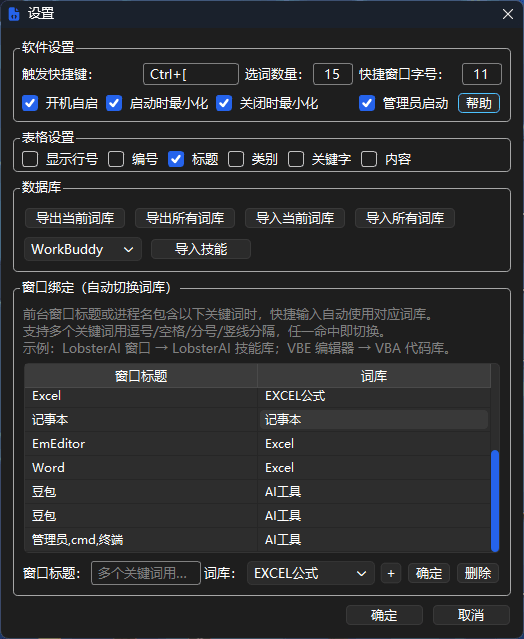Click the binding table vertical scrollbar
Screen dimensions: 524x639
tap(495, 500)
